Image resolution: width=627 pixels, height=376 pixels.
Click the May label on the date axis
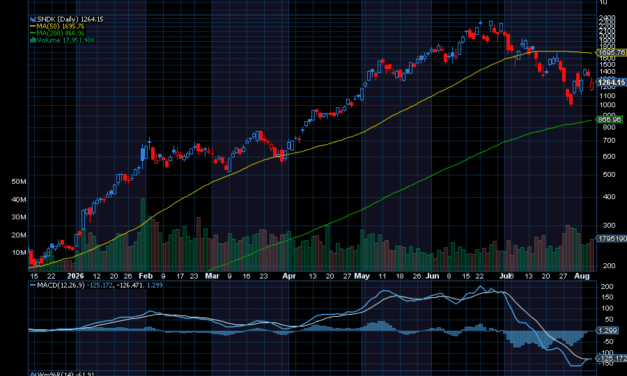361,276
